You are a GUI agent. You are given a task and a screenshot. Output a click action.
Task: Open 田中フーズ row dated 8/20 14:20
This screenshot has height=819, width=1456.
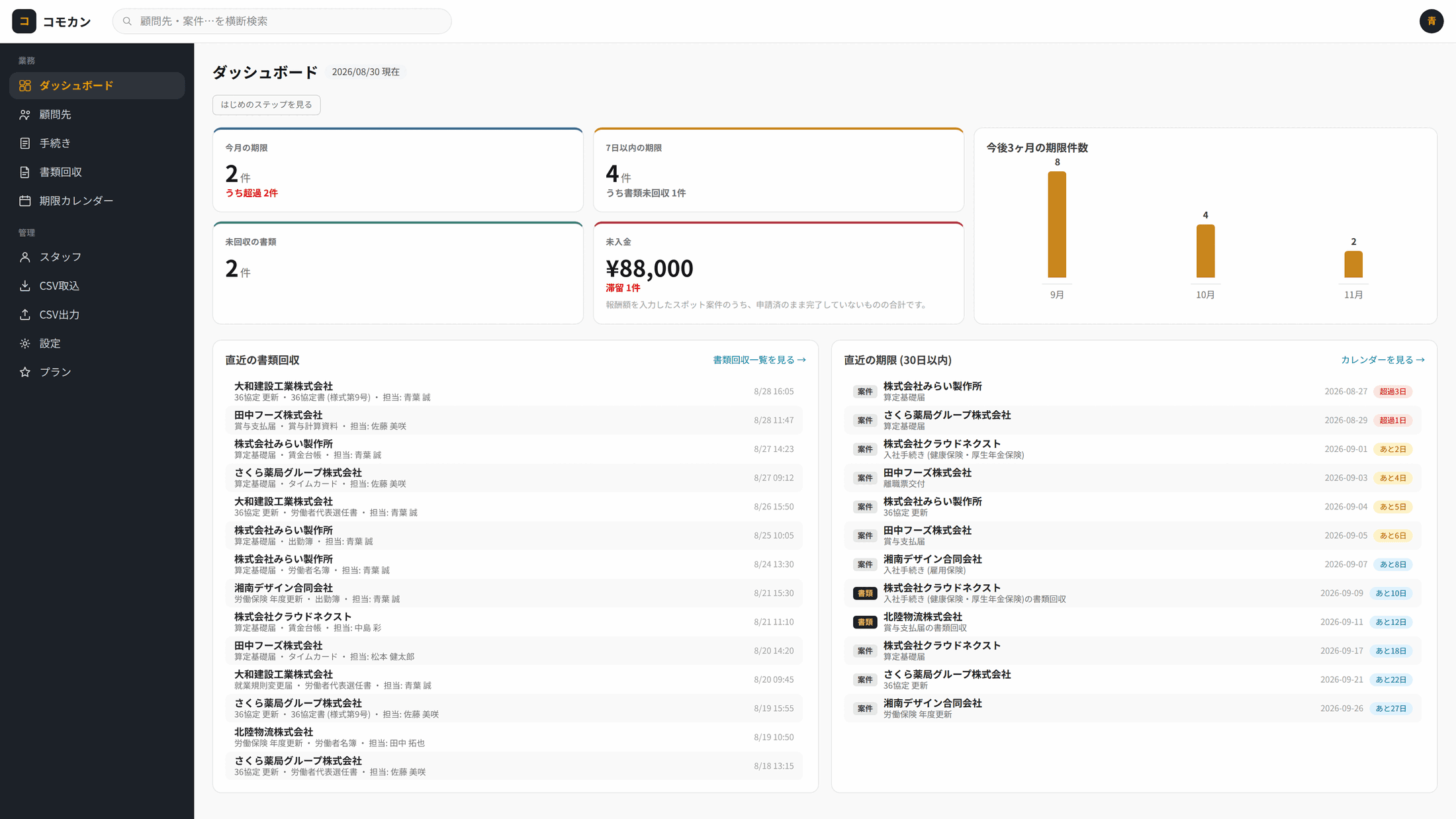click(514, 650)
